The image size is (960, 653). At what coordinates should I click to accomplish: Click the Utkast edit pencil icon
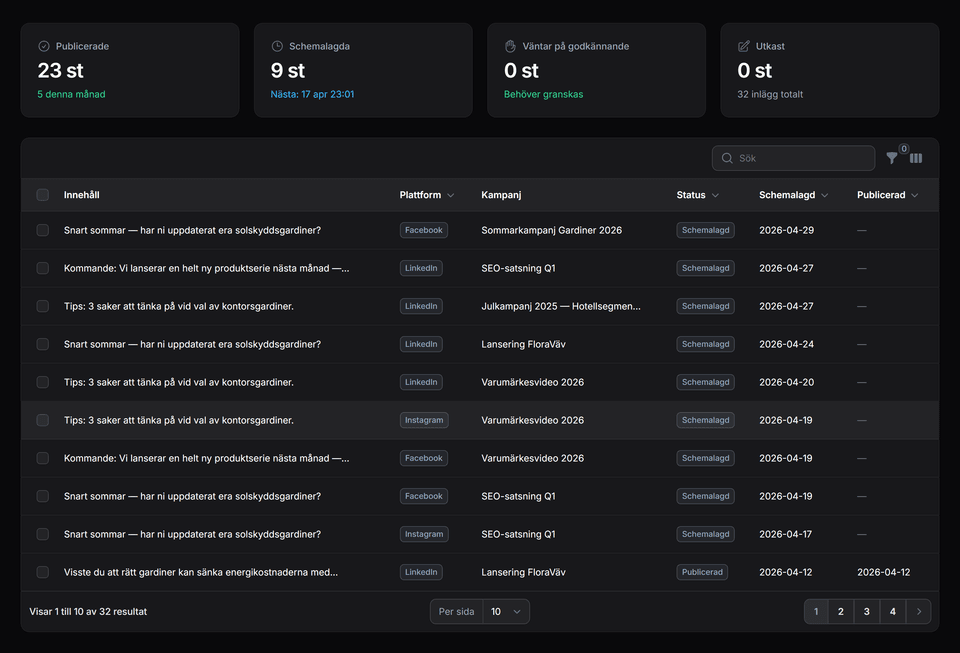click(x=743, y=46)
